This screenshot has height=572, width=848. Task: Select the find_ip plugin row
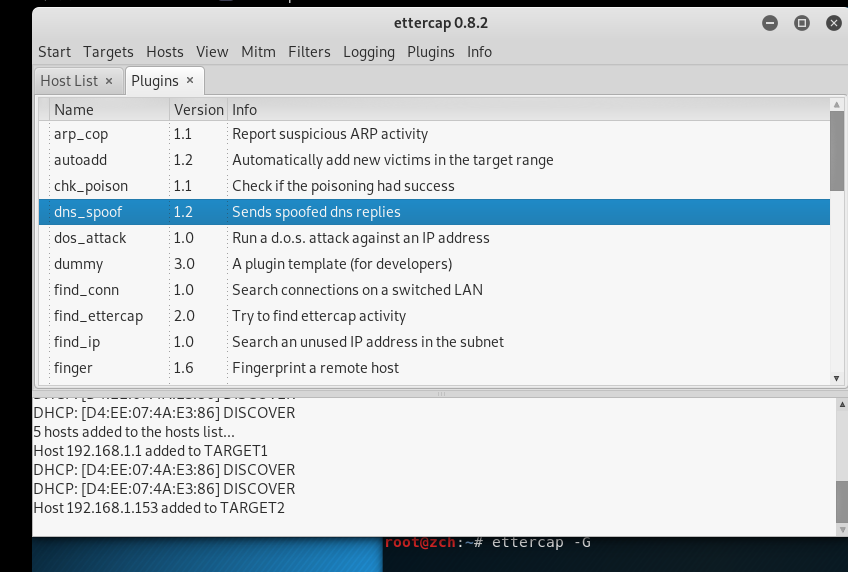click(434, 342)
